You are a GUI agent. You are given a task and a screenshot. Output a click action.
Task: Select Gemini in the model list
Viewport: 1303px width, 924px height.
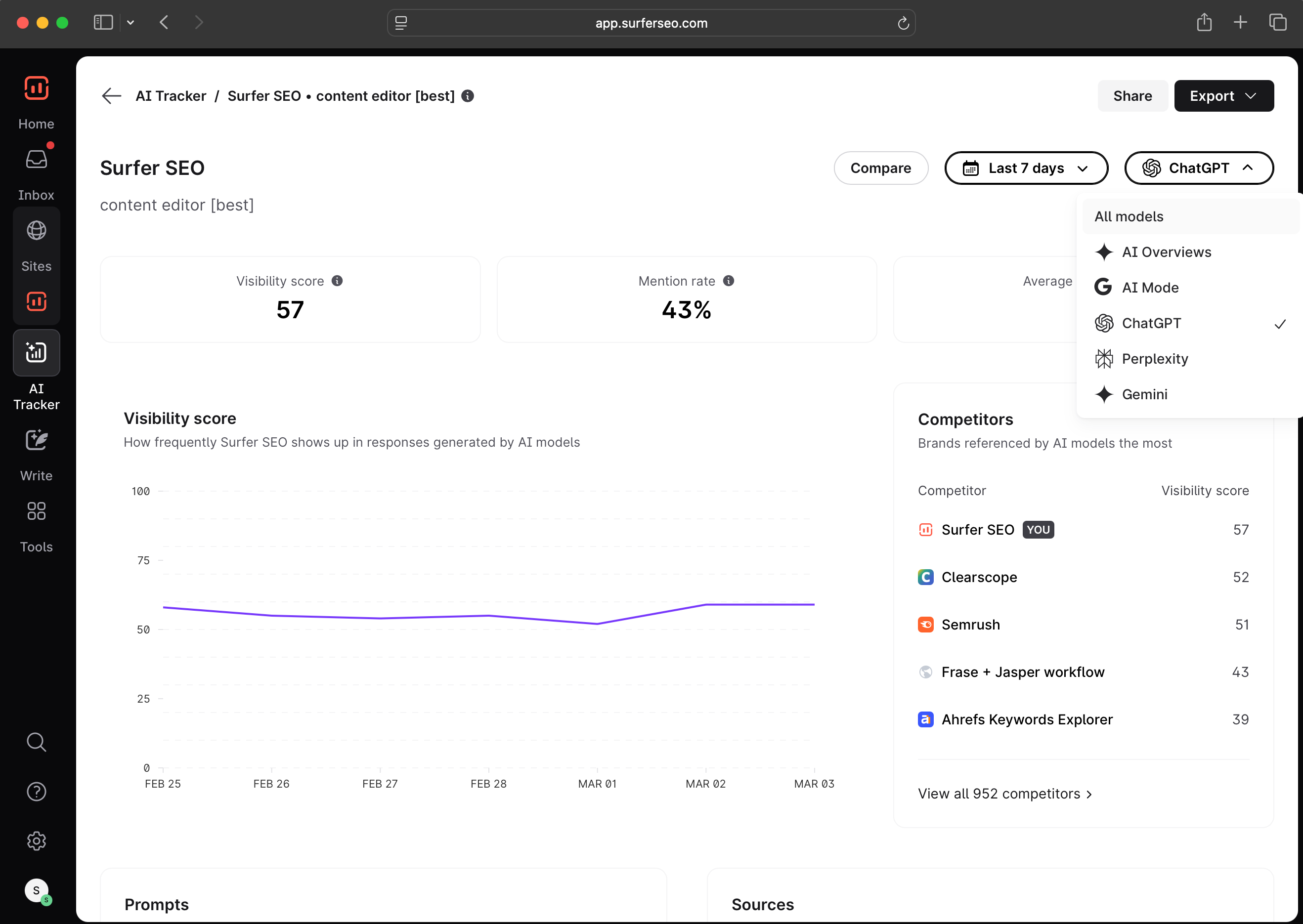(1144, 394)
